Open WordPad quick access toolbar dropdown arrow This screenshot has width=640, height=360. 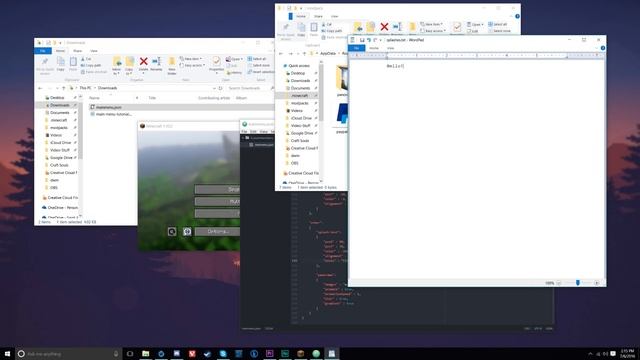pos(381,40)
